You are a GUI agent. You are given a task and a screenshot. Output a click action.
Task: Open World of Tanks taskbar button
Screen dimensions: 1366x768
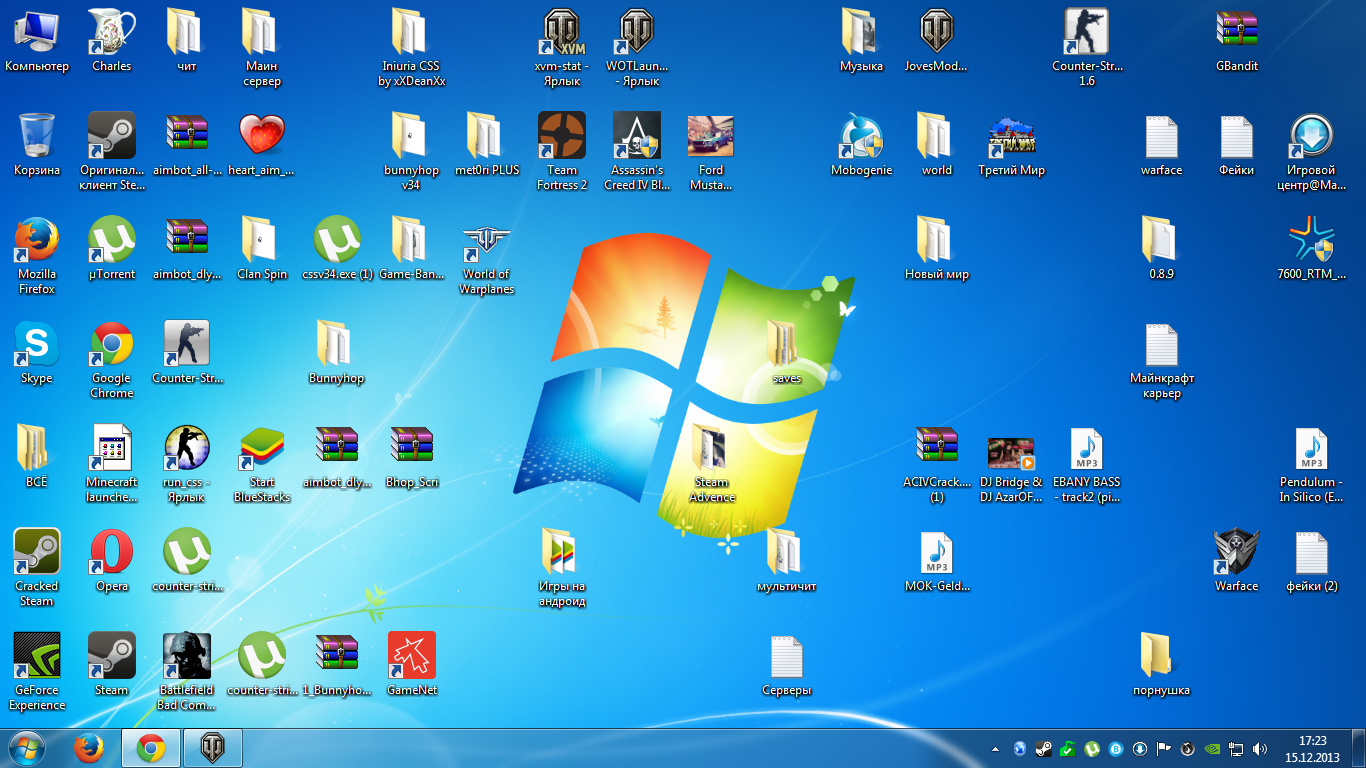pos(212,748)
